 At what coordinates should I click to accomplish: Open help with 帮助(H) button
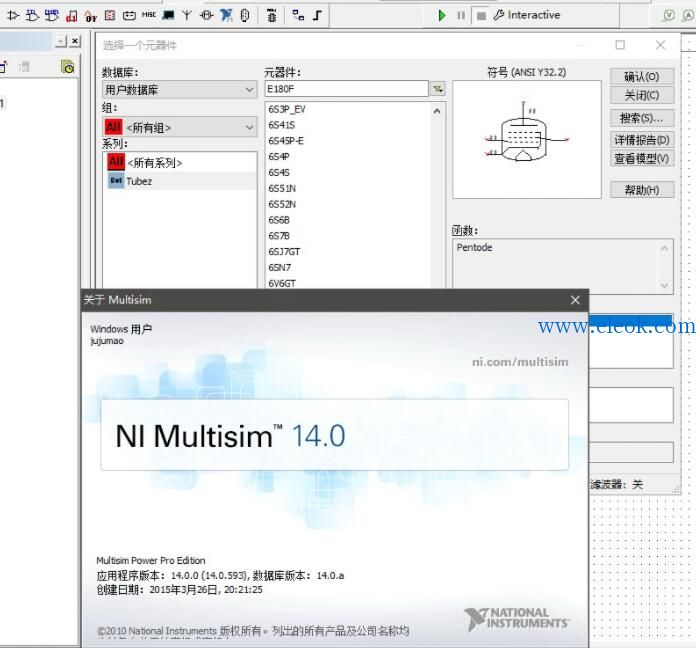click(642, 190)
